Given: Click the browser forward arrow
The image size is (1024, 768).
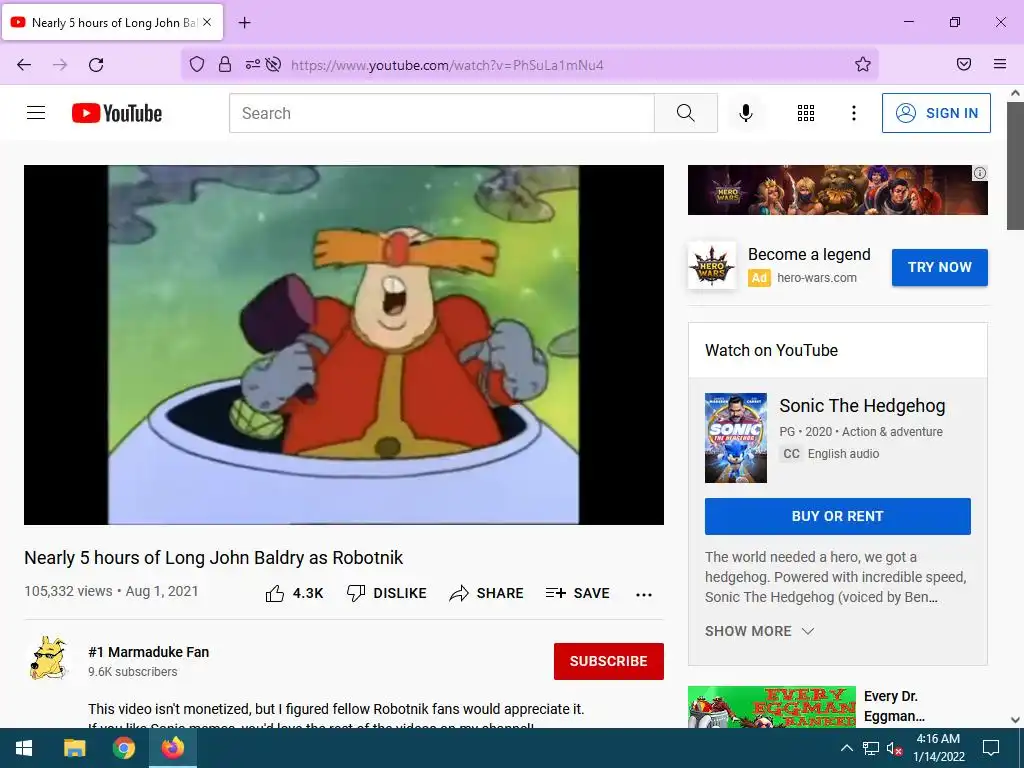Looking at the screenshot, I should [x=60, y=65].
